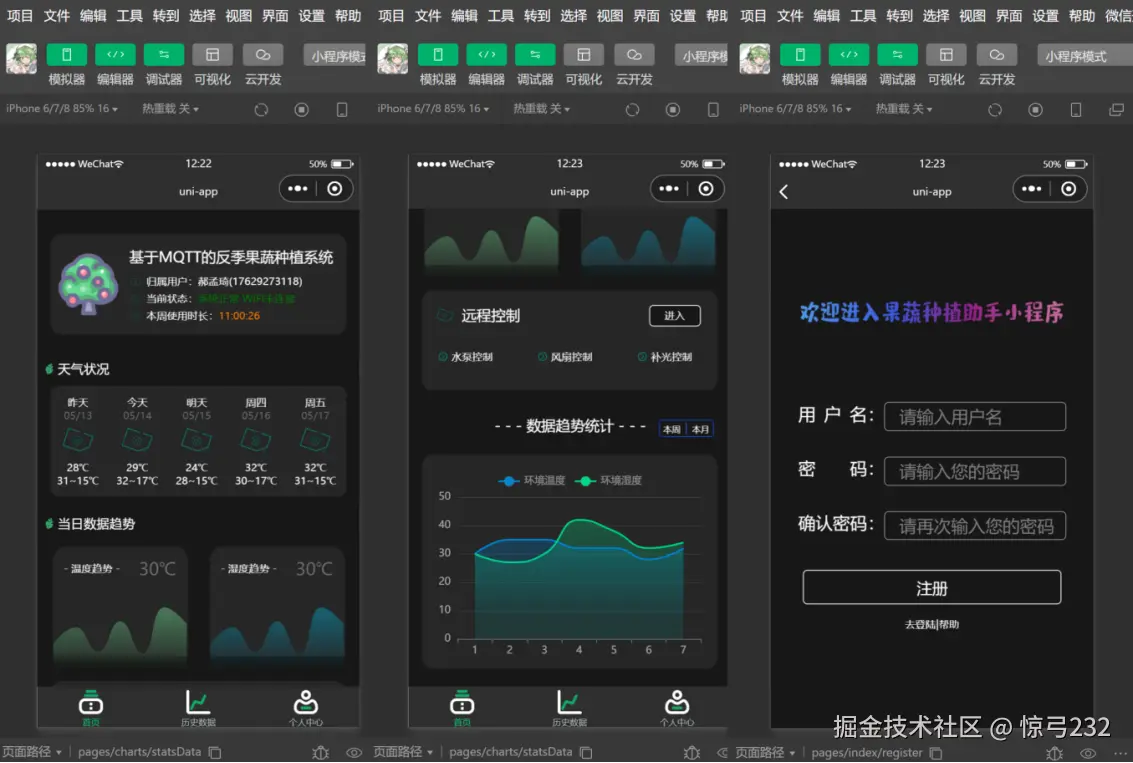This screenshot has width=1133, height=763.
Task: Expand the 页面路径 dropdown in left window
Action: point(32,752)
